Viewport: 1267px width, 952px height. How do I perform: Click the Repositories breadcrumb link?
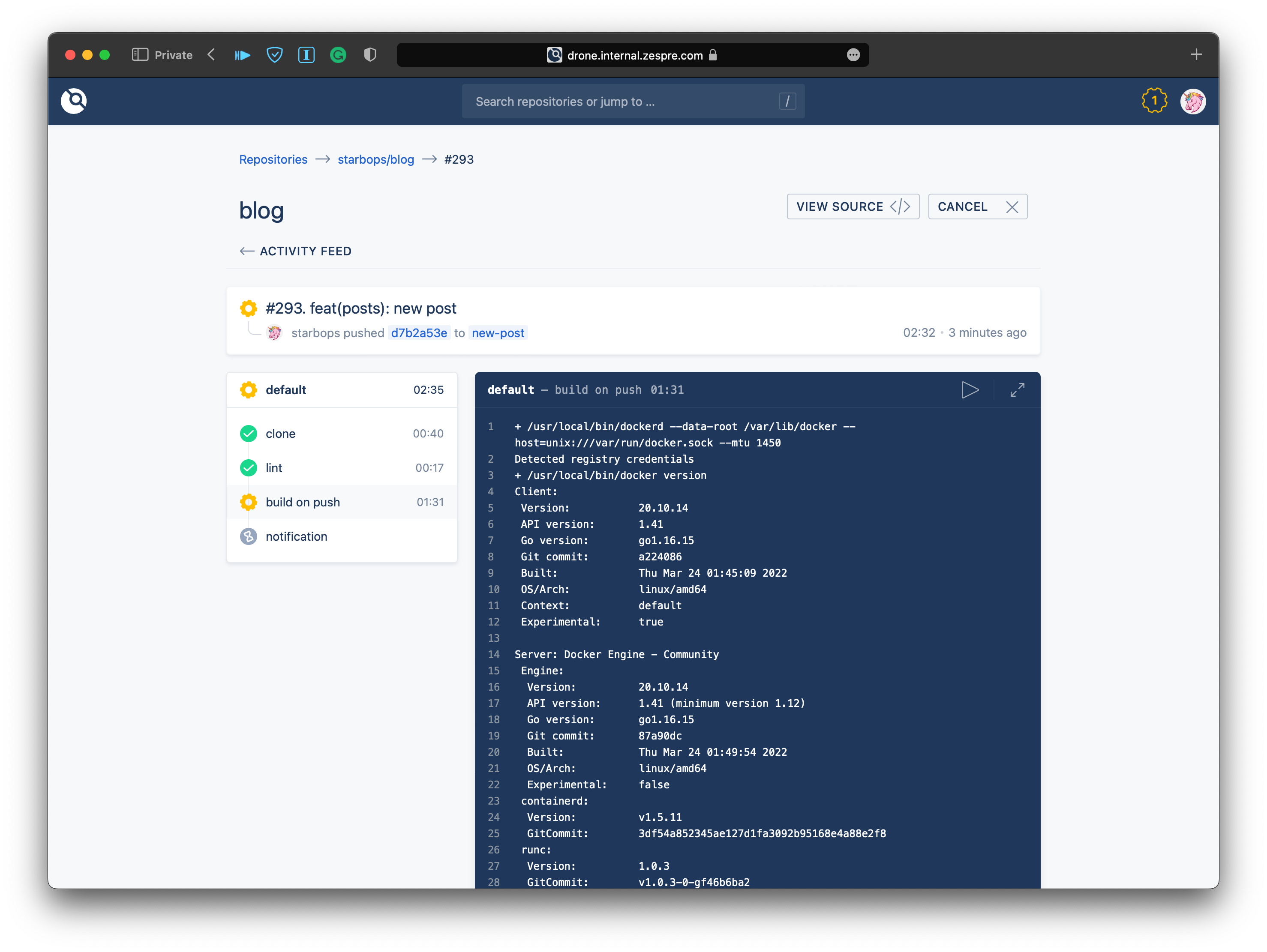point(272,159)
